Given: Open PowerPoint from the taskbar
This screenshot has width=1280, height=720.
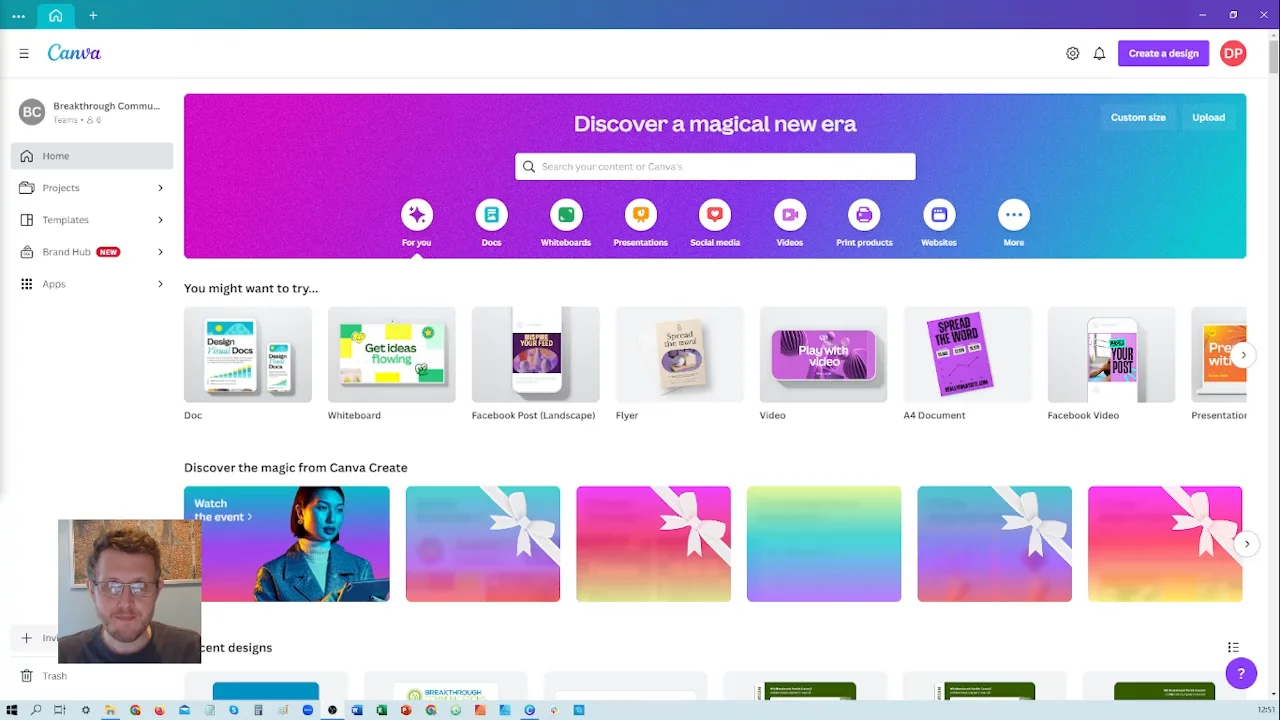Looking at the screenshot, I should (x=406, y=710).
